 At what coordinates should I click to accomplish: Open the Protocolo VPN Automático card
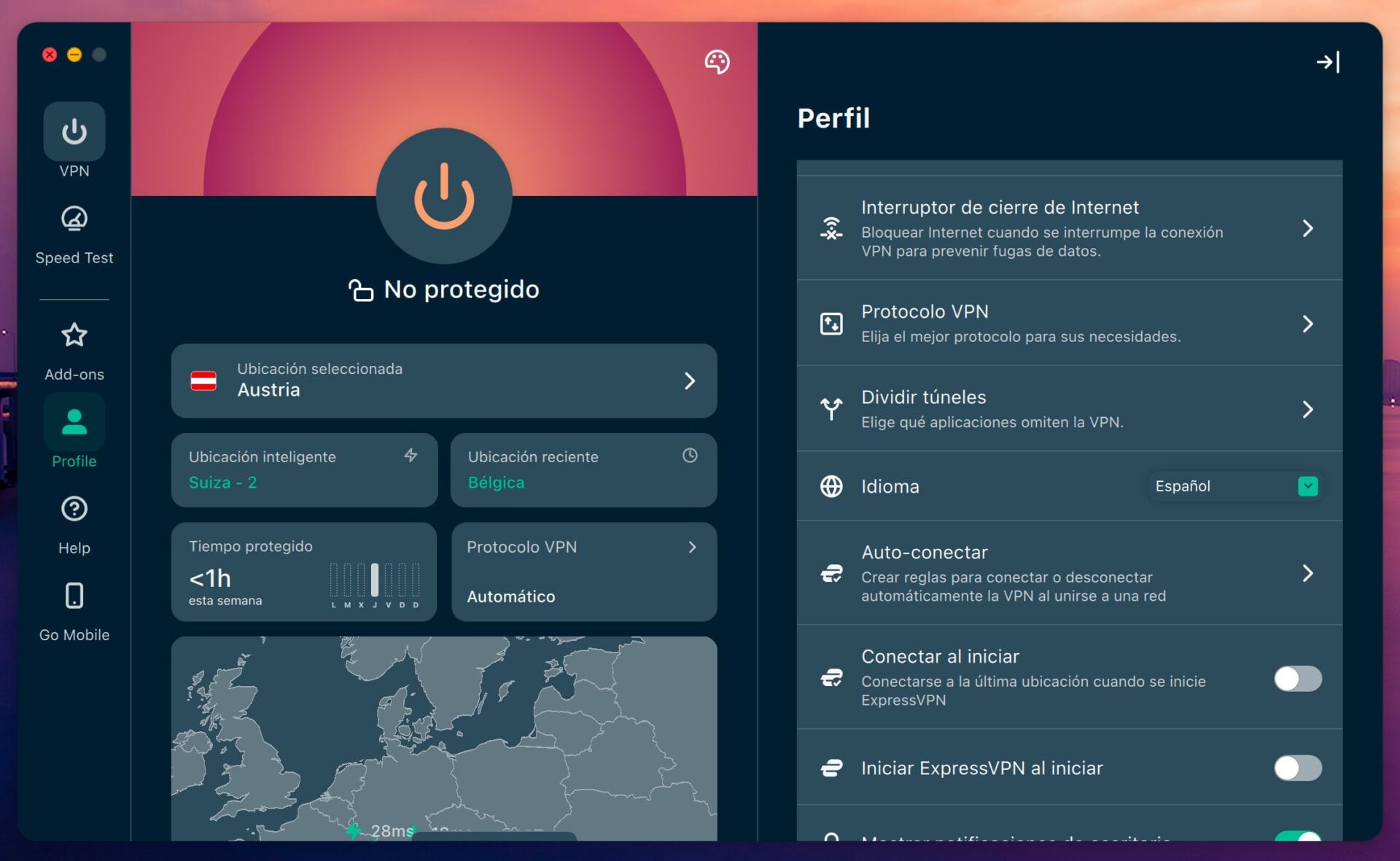pyautogui.click(x=584, y=572)
